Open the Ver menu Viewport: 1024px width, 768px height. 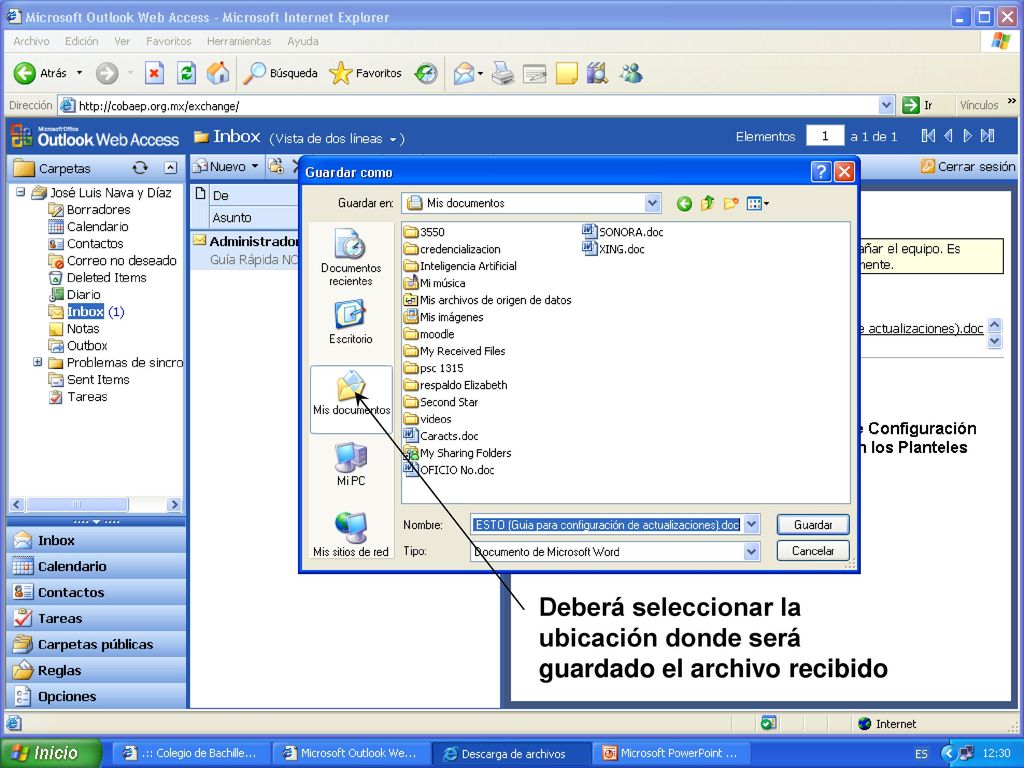122,41
